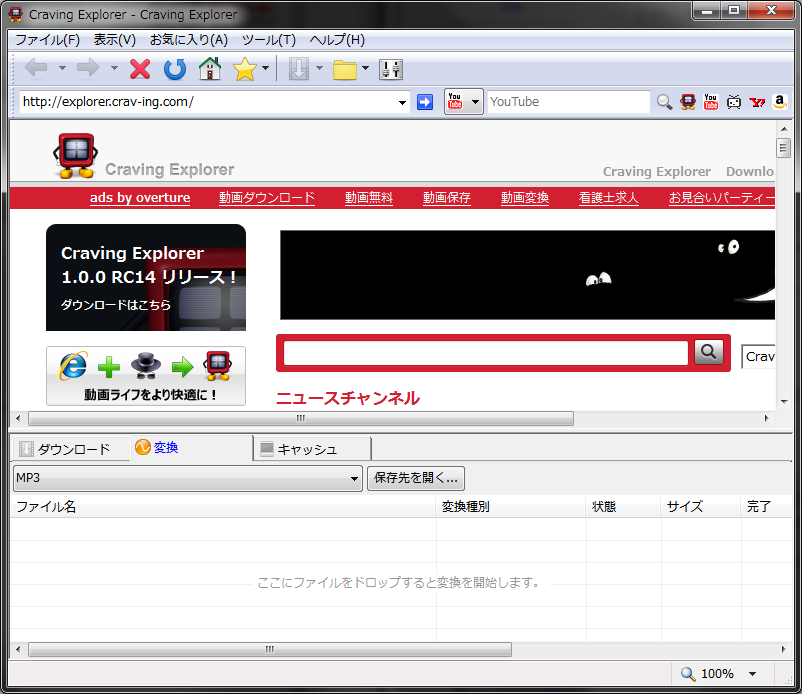Open the ツール(T) menu

coord(269,40)
